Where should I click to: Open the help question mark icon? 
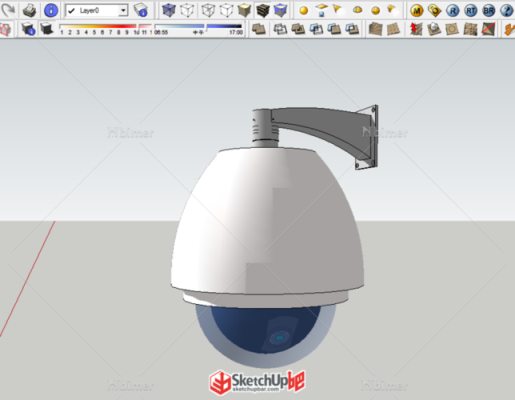point(507,11)
